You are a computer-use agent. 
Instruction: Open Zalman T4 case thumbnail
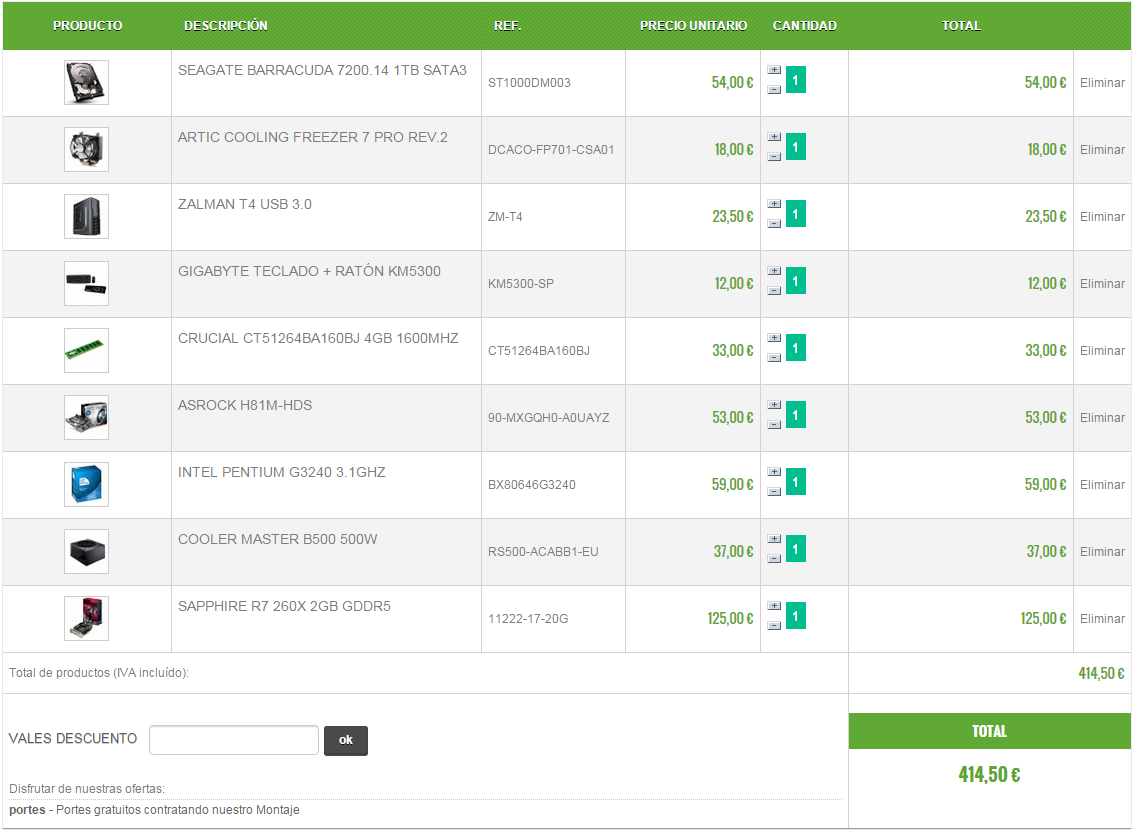pyautogui.click(x=86, y=217)
